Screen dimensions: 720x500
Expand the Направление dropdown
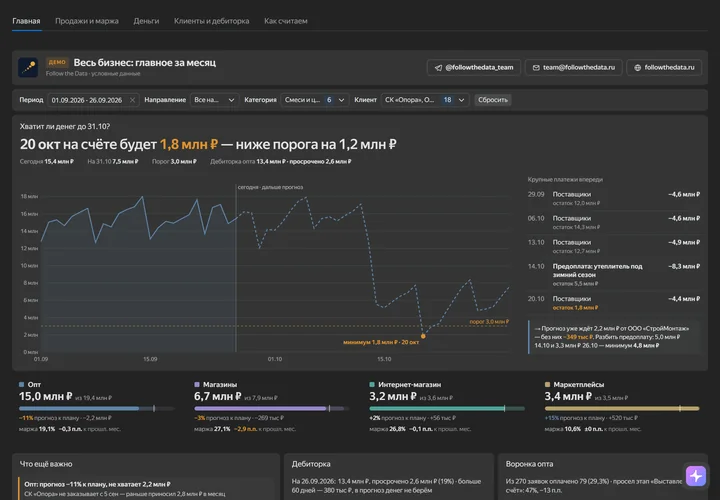click(x=214, y=100)
